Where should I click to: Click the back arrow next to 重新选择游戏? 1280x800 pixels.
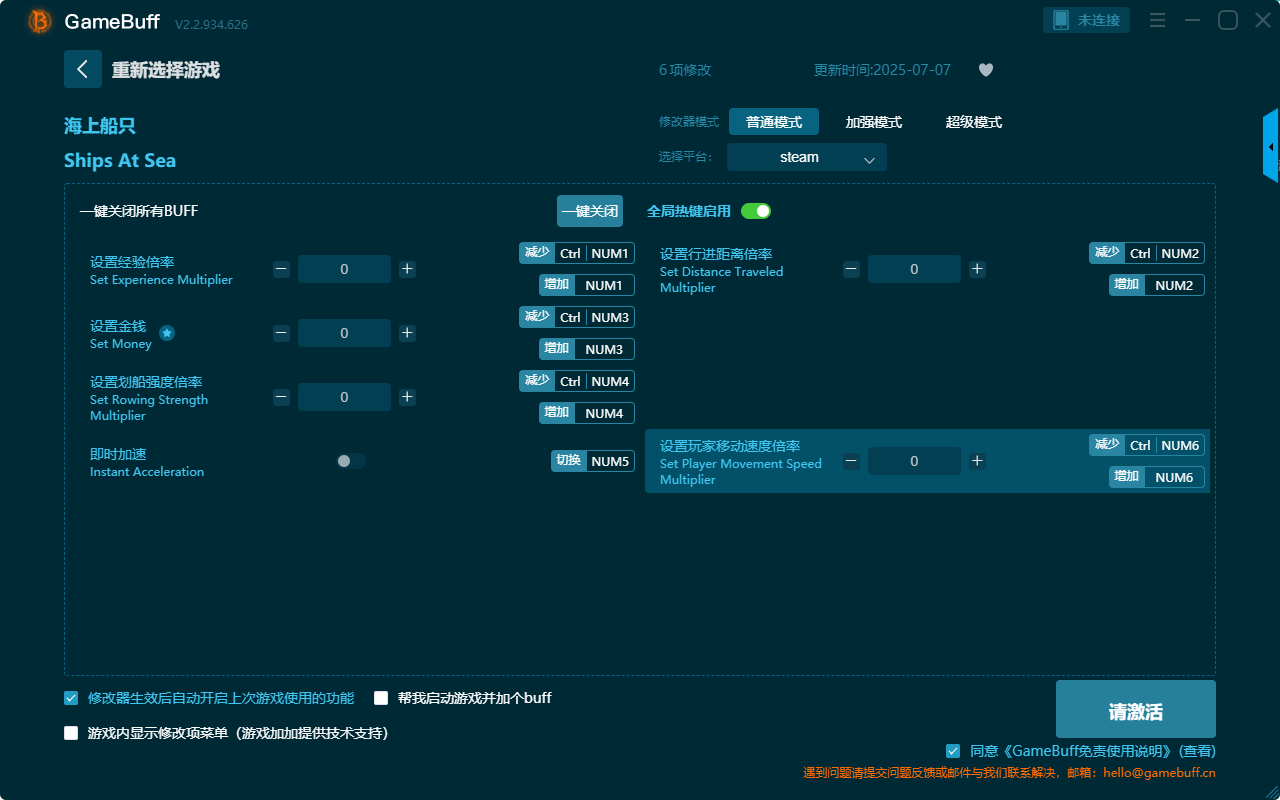pyautogui.click(x=83, y=68)
